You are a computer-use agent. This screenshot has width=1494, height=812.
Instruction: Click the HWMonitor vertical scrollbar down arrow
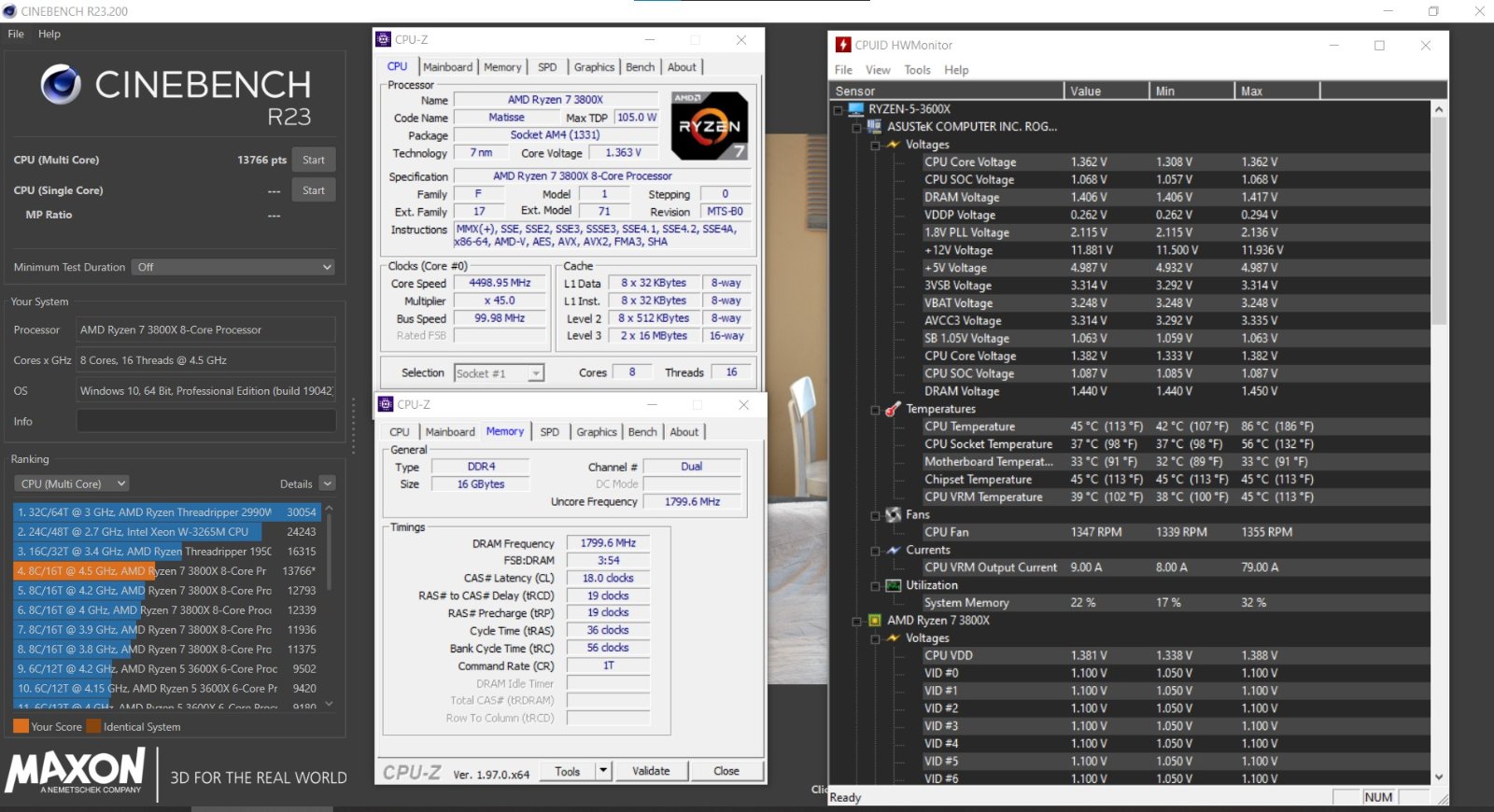[1439, 777]
